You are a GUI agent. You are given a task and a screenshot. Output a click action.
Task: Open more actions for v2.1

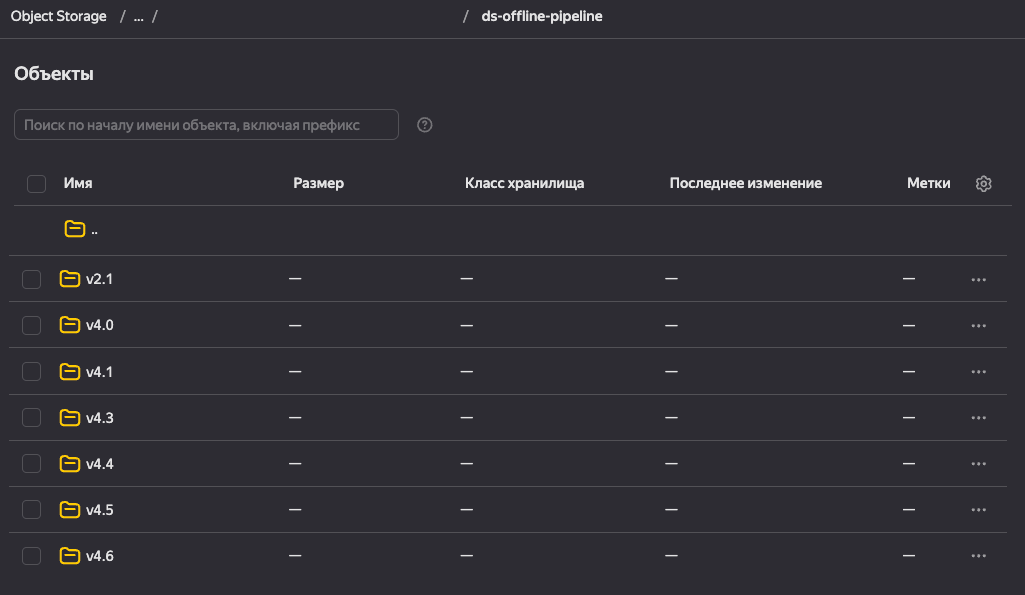(x=979, y=280)
